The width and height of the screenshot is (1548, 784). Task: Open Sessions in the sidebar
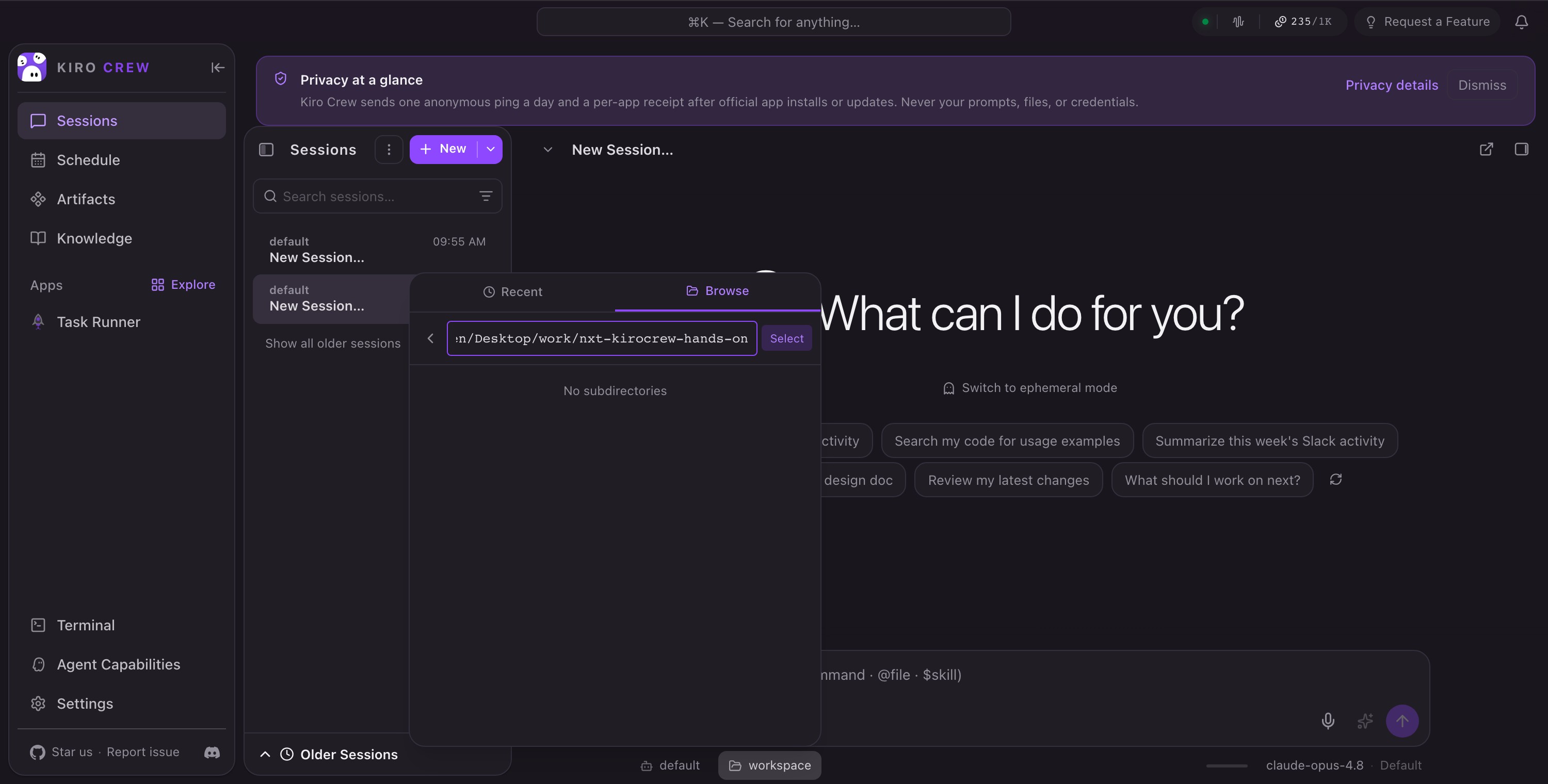(x=121, y=121)
